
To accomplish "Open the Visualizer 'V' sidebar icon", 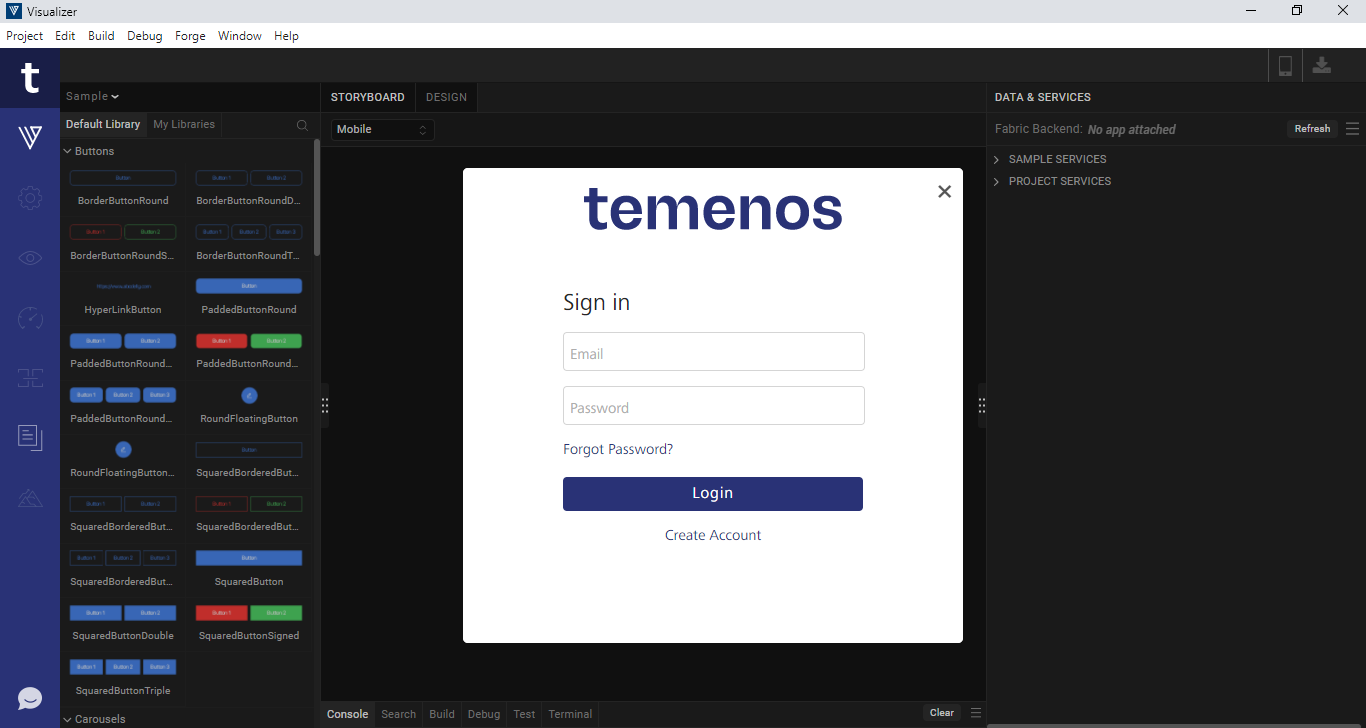I will point(30,138).
